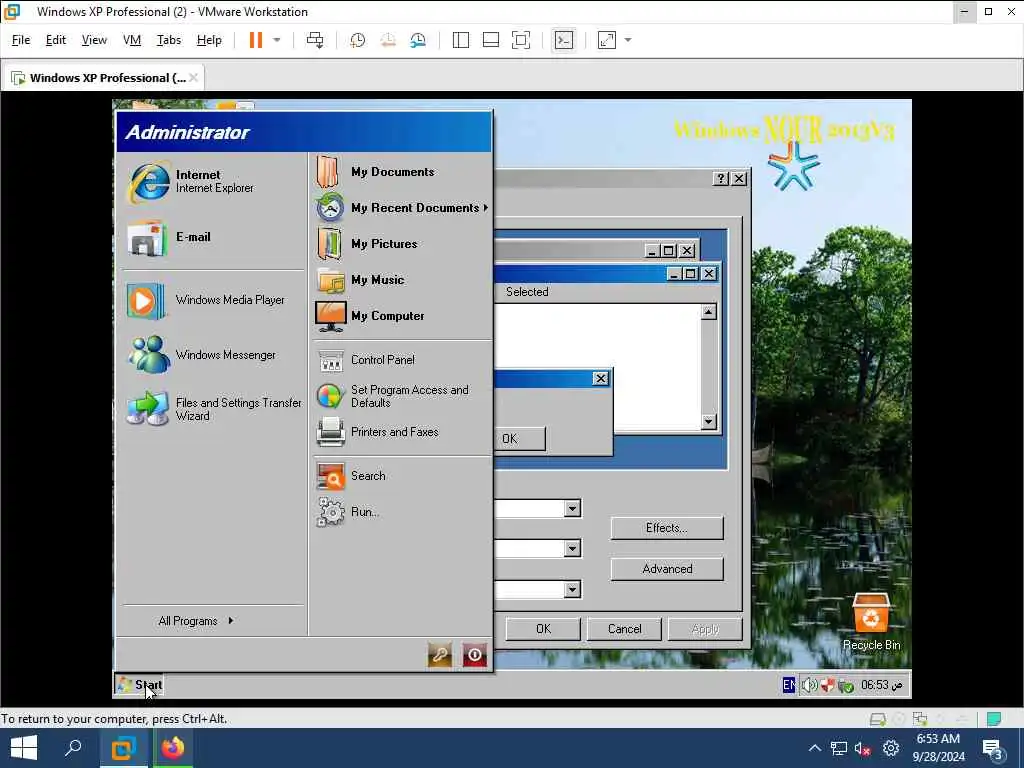Show hidden host tray icons
The image size is (1024, 768).
814,748
